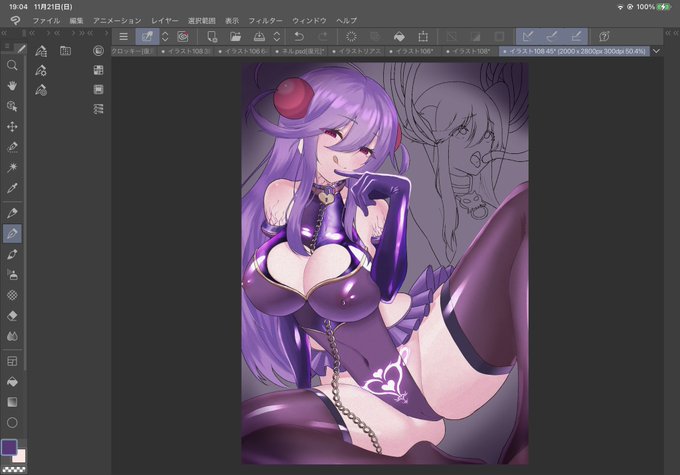Click the Clear selection dotted-circle icon
The image size is (680, 475).
(352, 36)
